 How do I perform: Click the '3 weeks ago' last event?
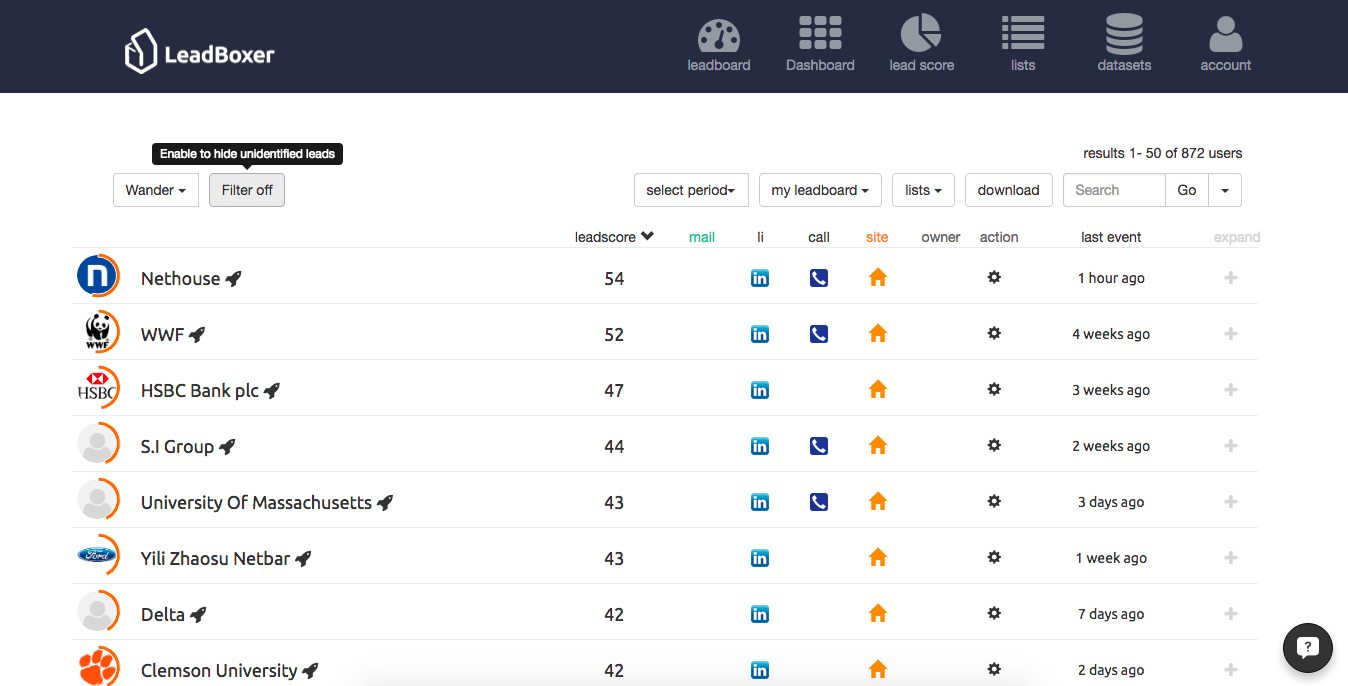pos(1111,390)
